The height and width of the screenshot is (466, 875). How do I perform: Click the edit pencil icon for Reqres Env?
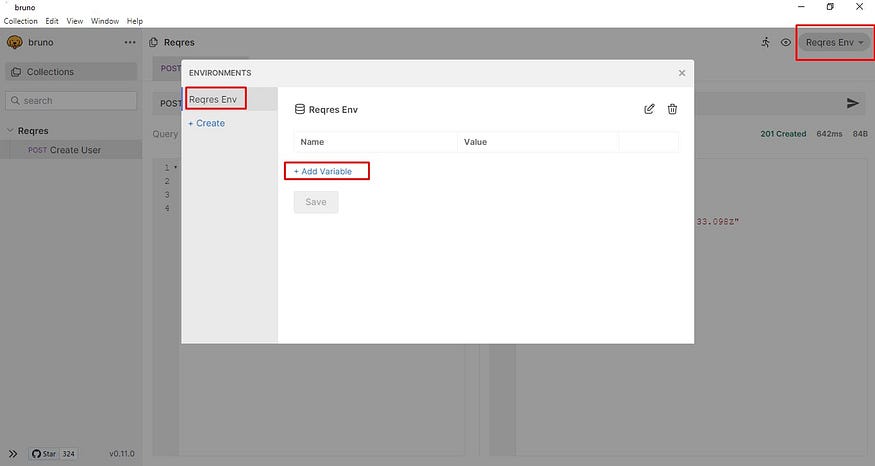coord(649,109)
